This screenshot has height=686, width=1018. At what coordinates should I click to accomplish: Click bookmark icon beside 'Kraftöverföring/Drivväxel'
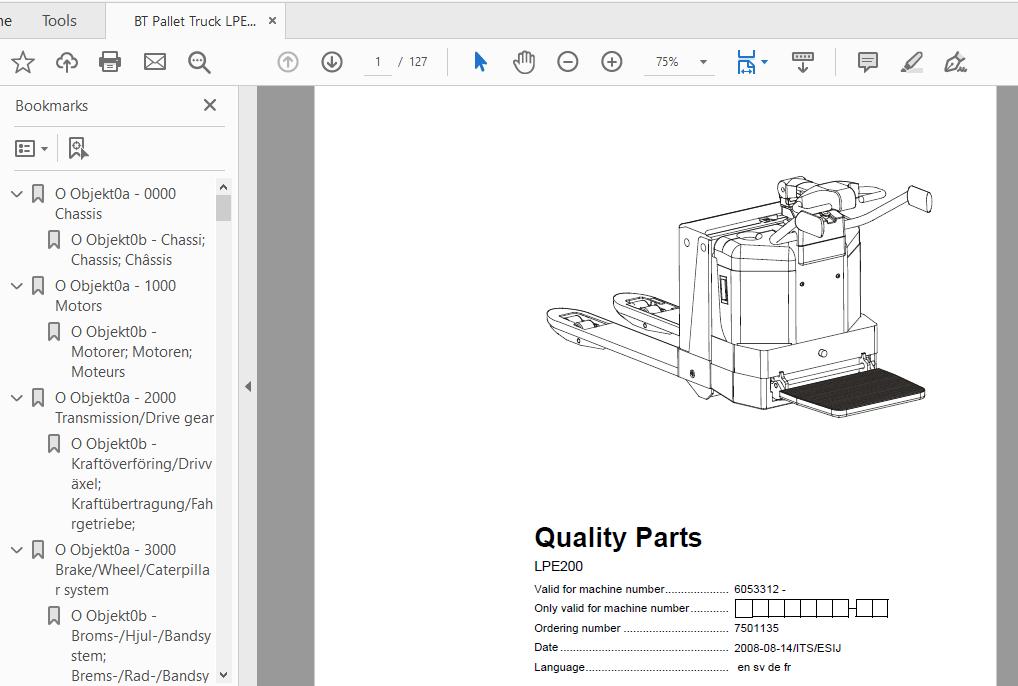(x=54, y=444)
